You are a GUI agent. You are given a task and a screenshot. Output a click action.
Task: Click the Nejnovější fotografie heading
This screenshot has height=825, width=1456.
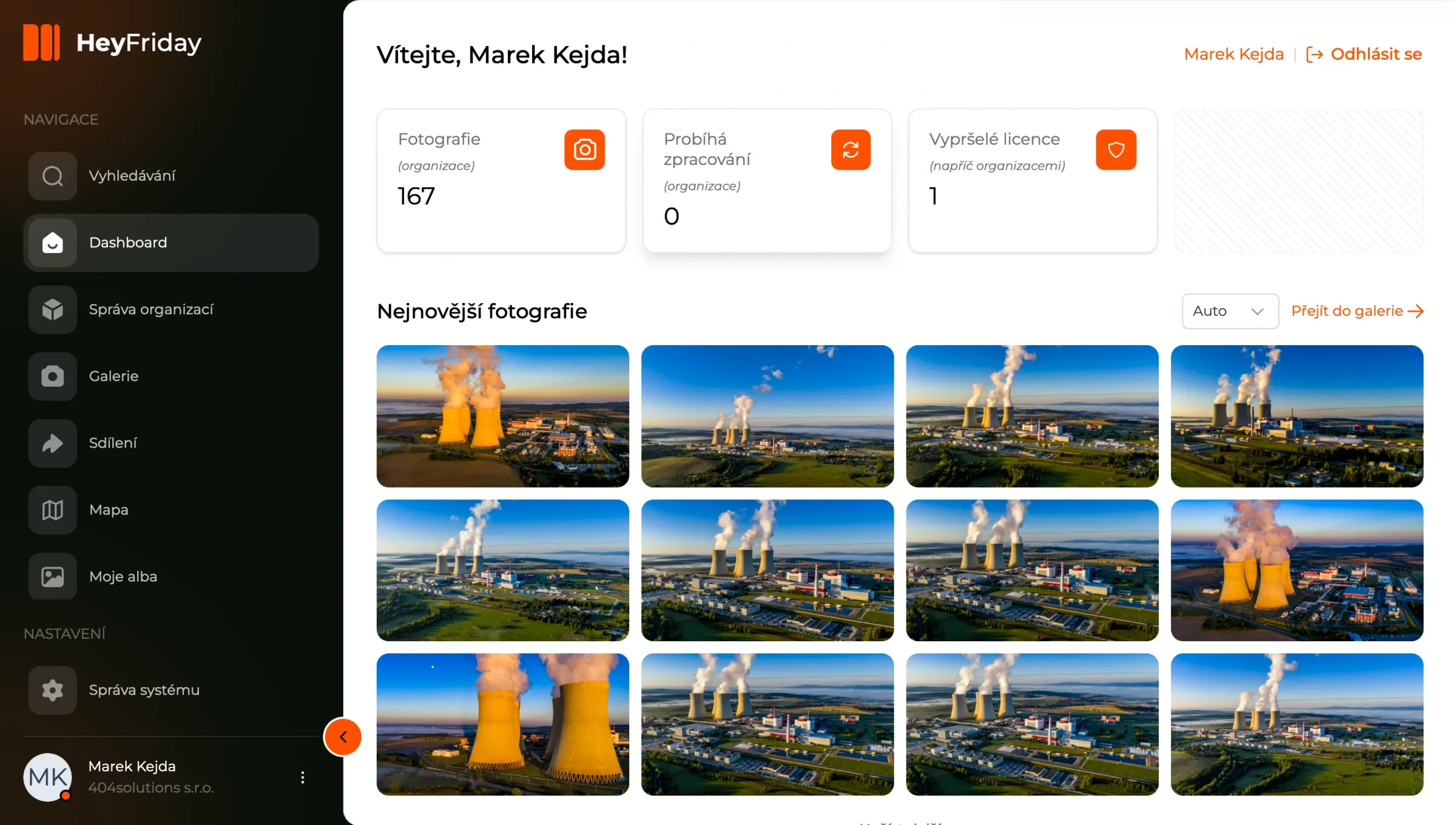click(482, 312)
